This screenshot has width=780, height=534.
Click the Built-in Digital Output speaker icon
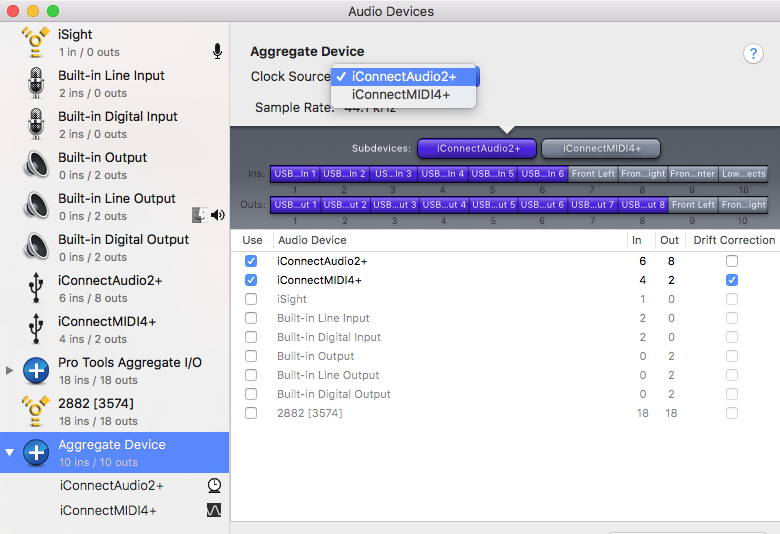point(36,246)
